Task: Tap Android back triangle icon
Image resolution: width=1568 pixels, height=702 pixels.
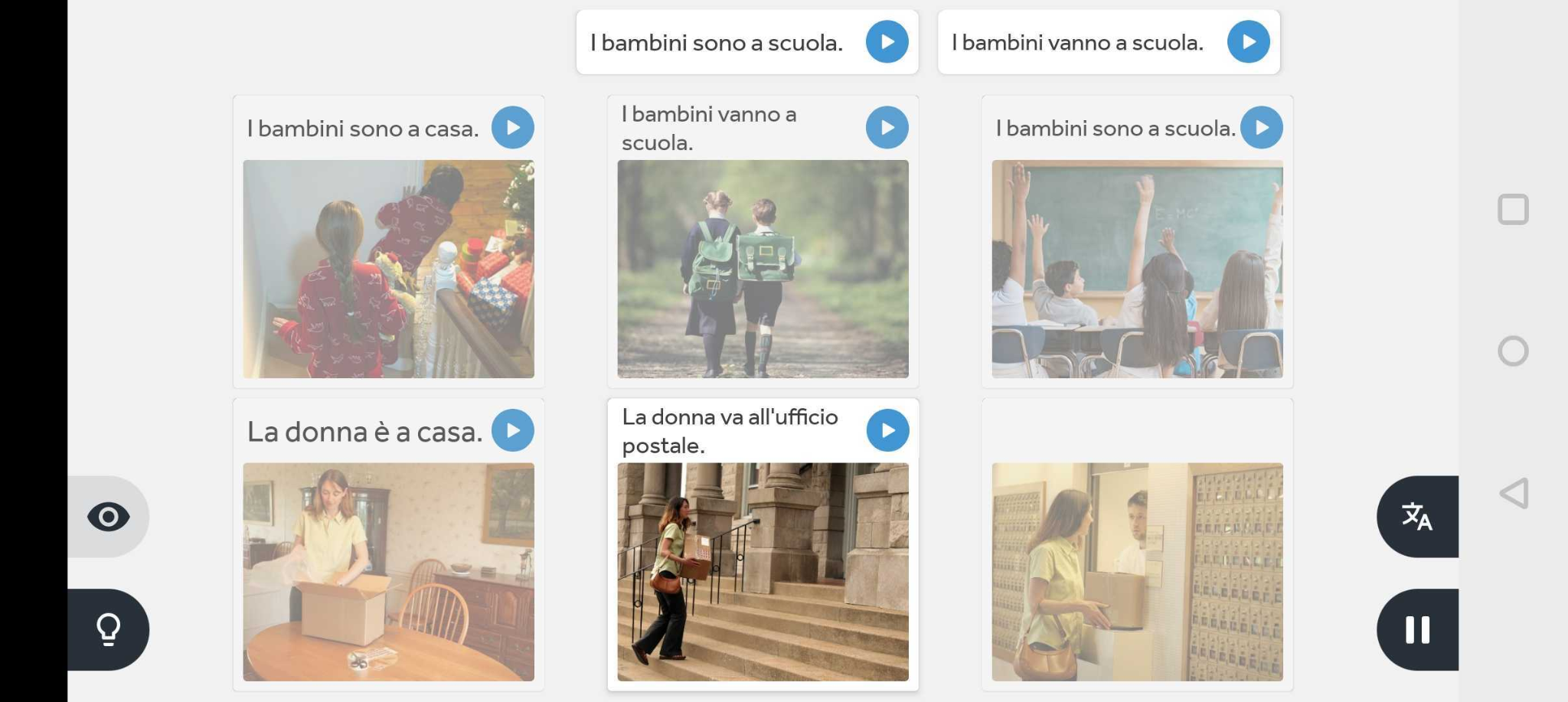Action: pos(1514,494)
